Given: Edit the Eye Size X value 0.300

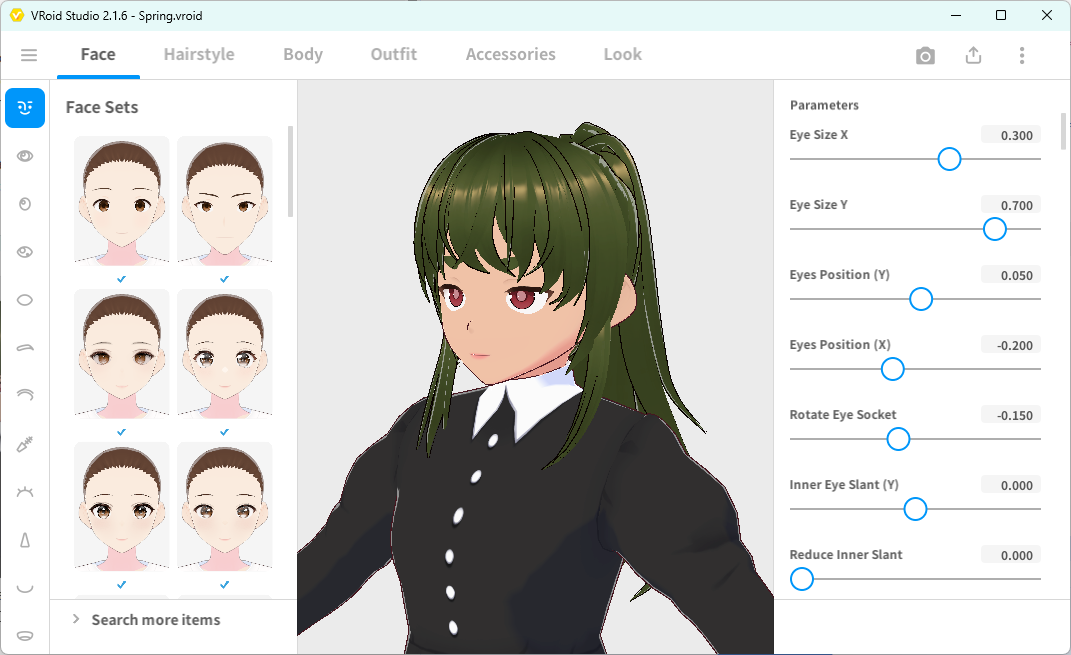Looking at the screenshot, I should pyautogui.click(x=1011, y=135).
